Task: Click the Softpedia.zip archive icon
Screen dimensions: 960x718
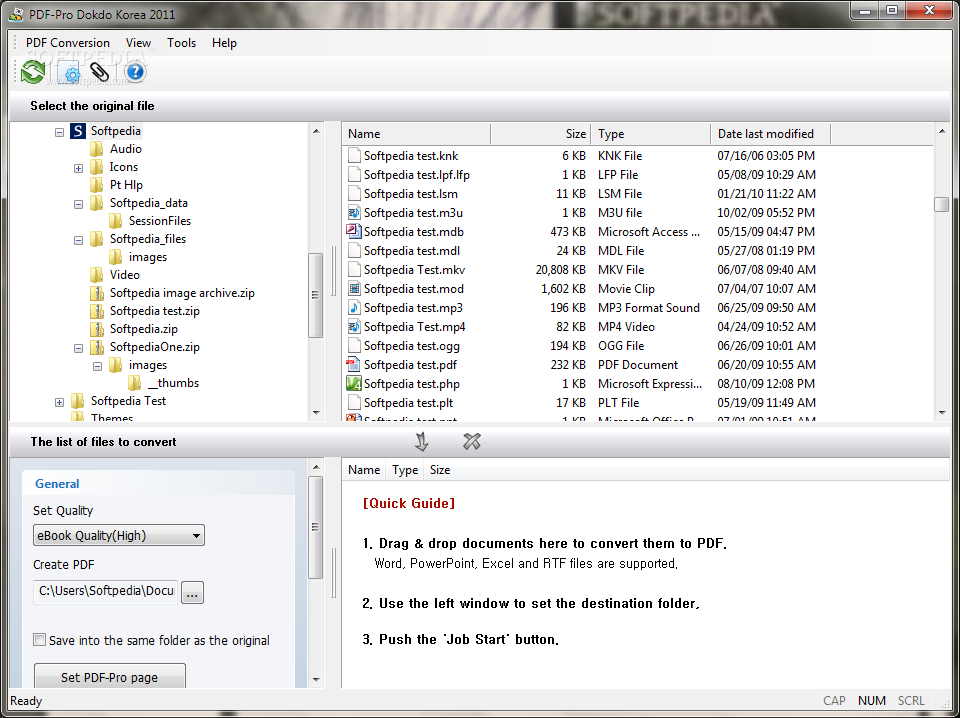Action: coord(97,329)
